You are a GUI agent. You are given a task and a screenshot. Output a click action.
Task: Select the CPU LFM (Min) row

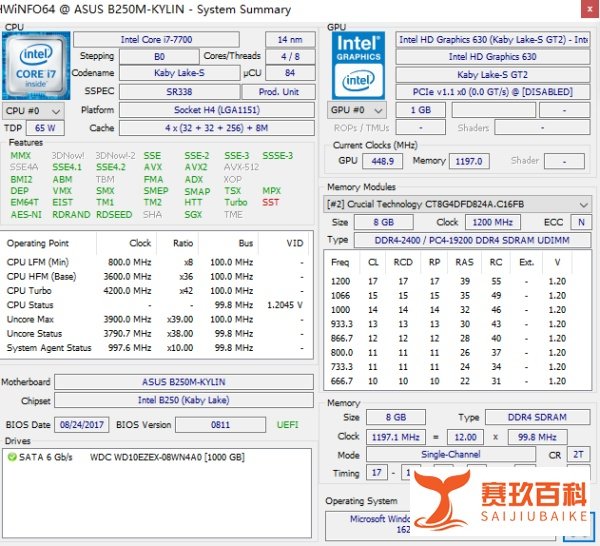pos(156,262)
